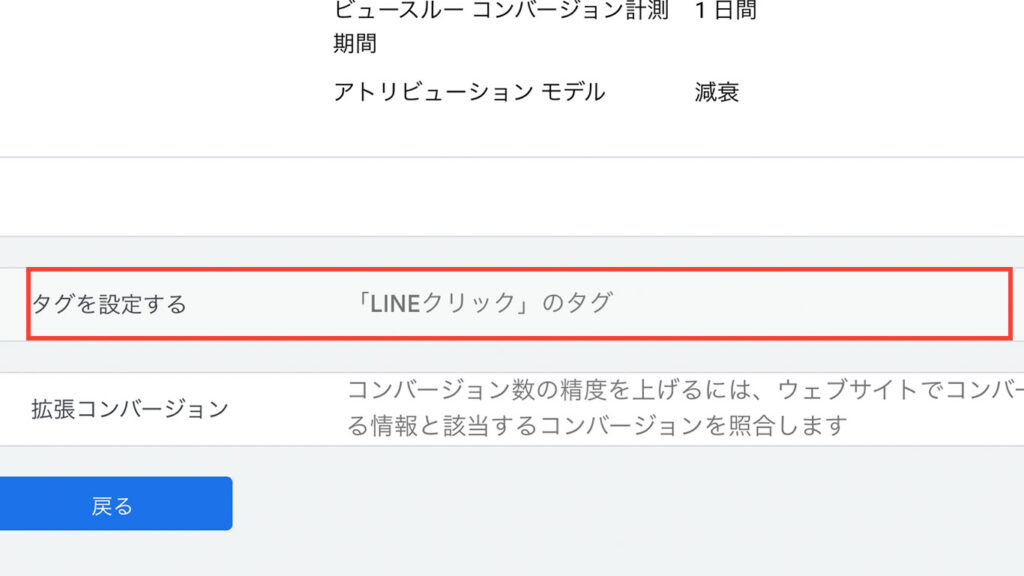Click のタグ at the end of the tag text

577,303
